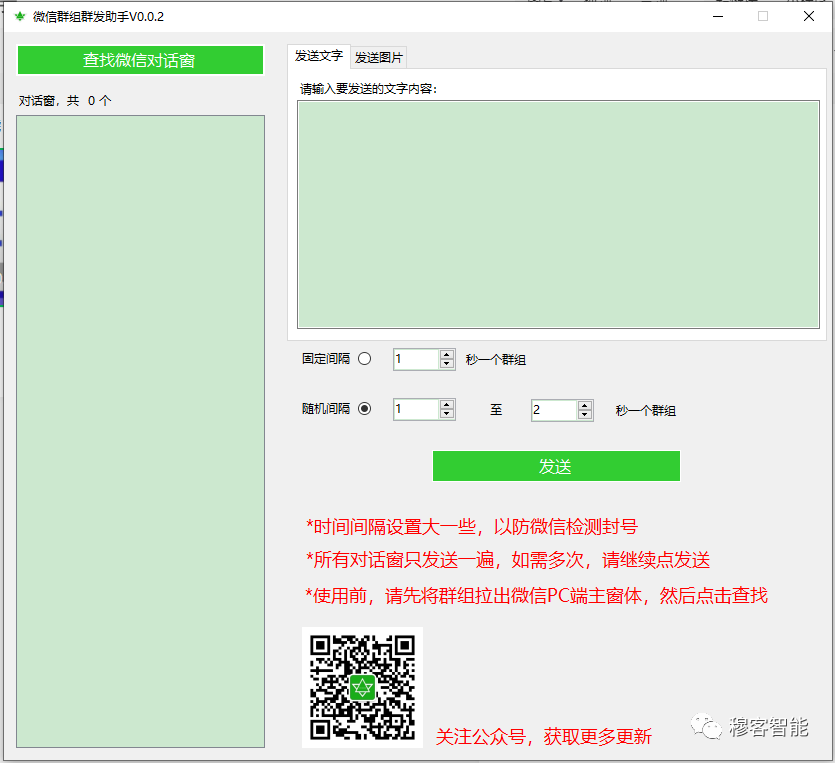Decrease the fixed interval value with down arrow

tap(446, 362)
